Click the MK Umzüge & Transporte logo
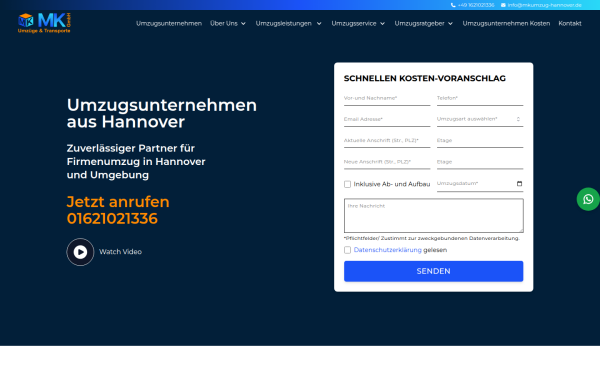The height and width of the screenshot is (375, 600). (x=44, y=23)
